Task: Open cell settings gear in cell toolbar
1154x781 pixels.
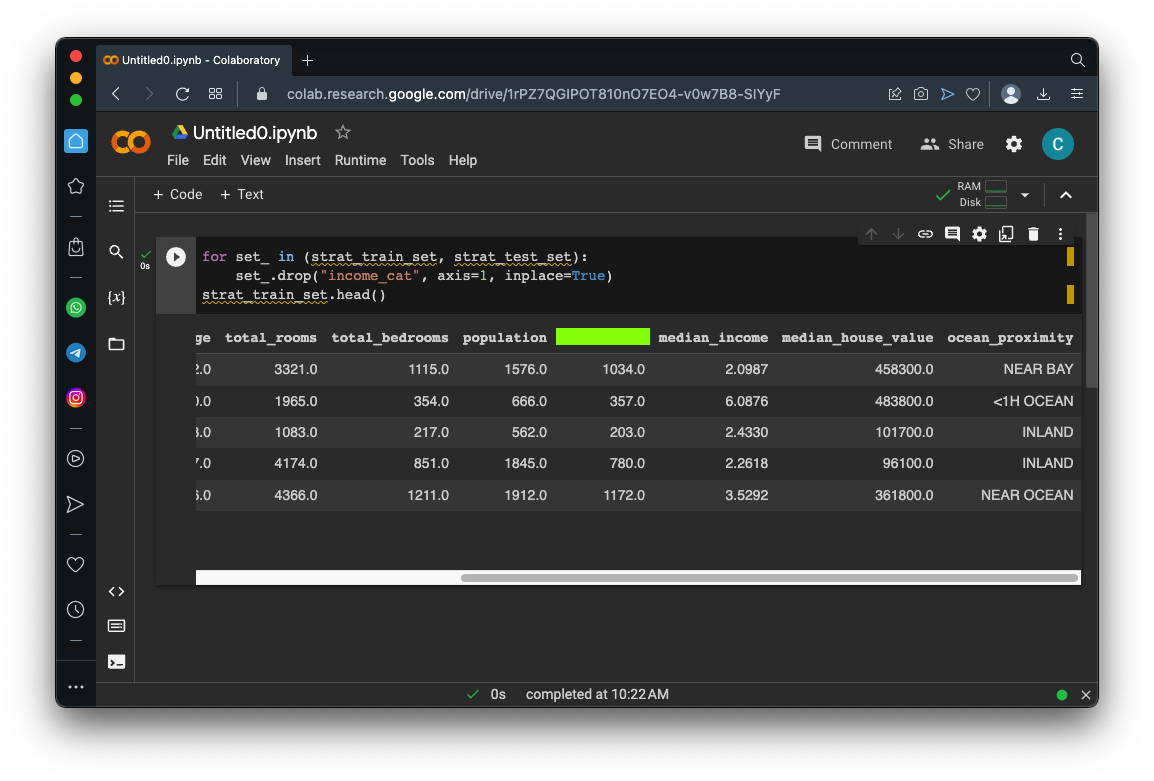Action: 979,234
